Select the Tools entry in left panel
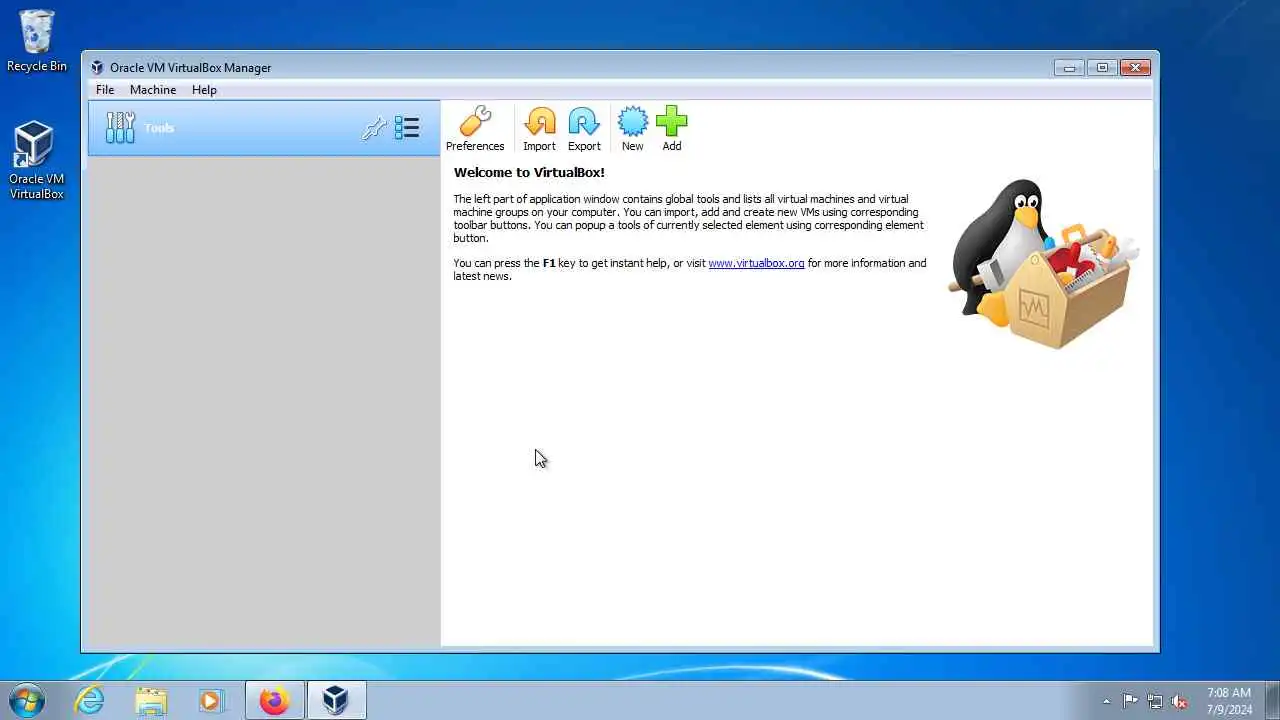 pos(264,128)
